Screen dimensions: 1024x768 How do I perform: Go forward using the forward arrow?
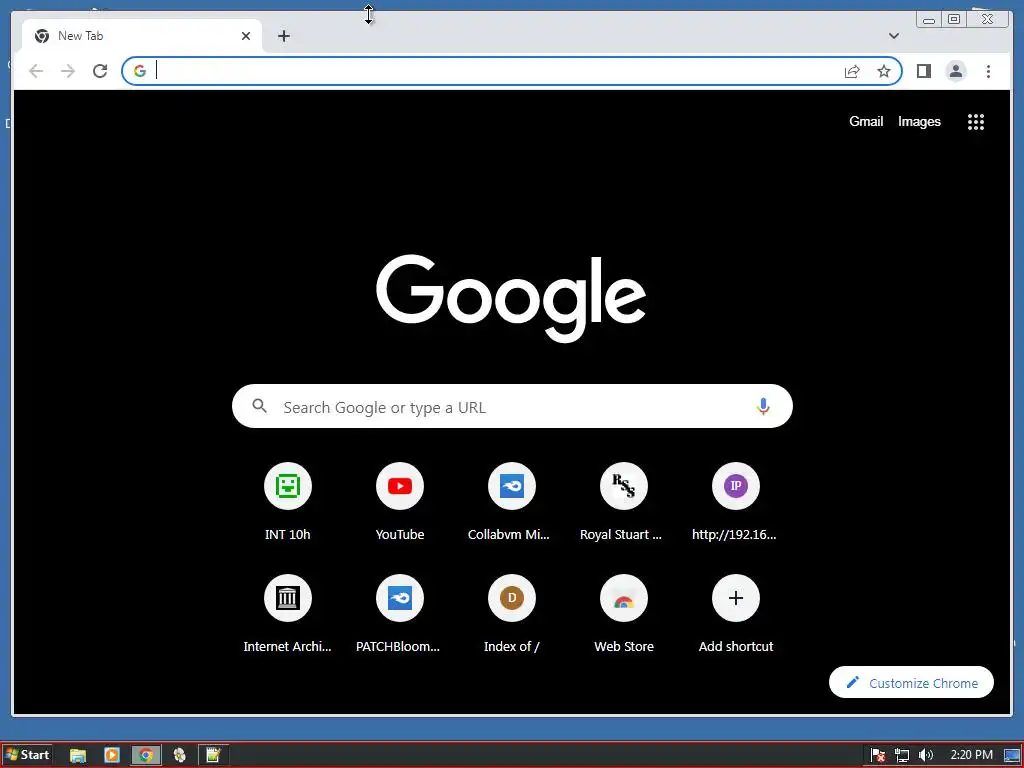68,71
